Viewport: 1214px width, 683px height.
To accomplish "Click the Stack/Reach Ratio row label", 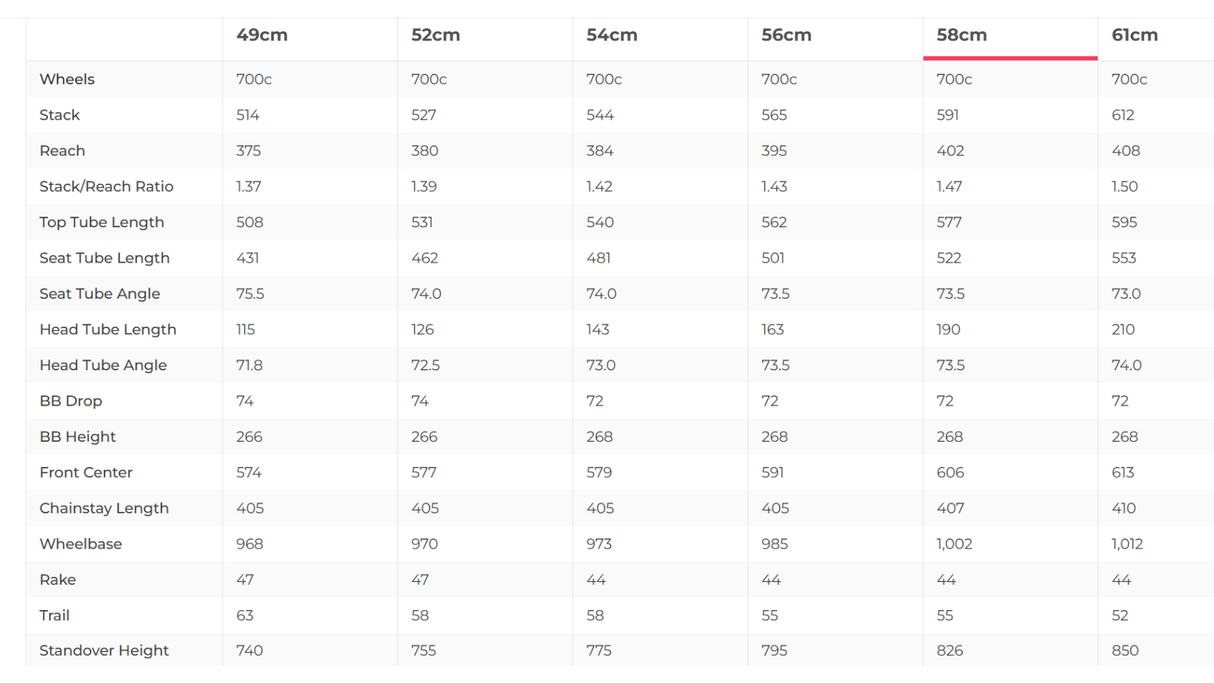I will [106, 186].
